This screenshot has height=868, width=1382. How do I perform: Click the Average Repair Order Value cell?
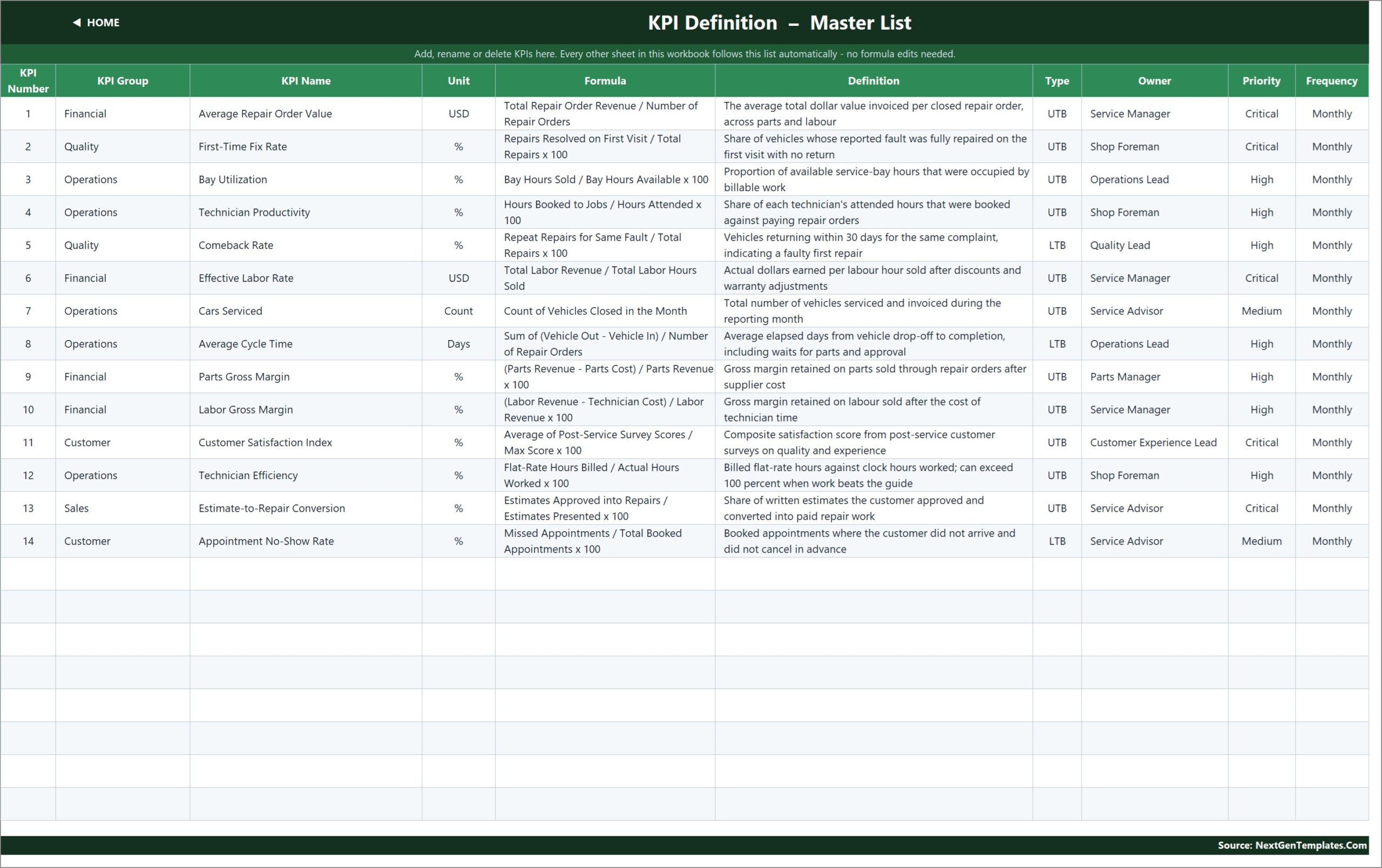(x=306, y=113)
